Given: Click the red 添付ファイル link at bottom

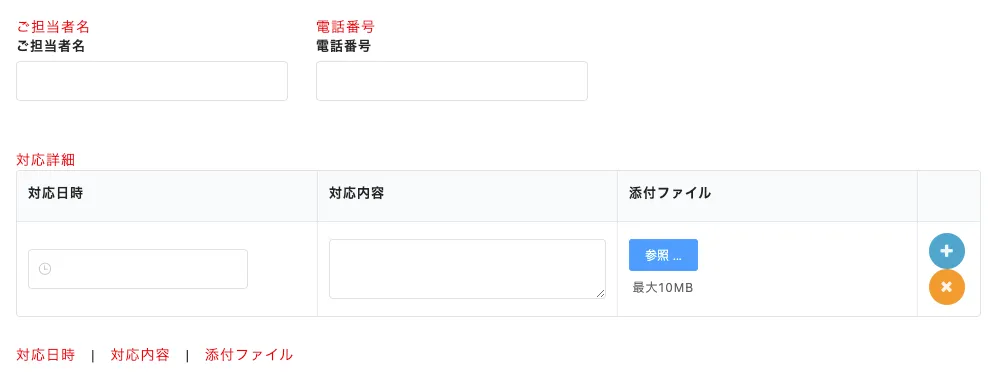Looking at the screenshot, I should [x=249, y=355].
